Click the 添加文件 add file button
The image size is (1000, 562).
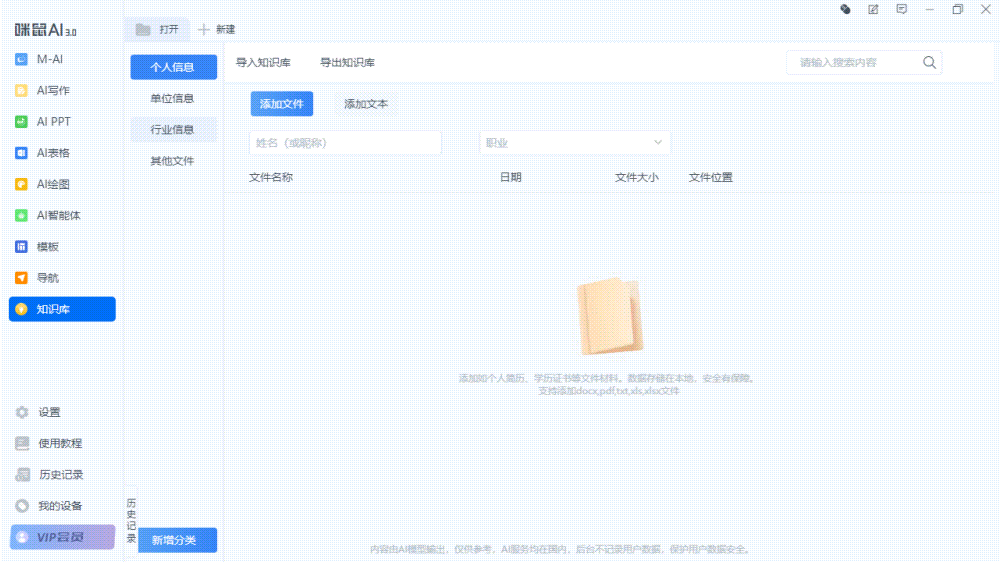[x=281, y=104]
